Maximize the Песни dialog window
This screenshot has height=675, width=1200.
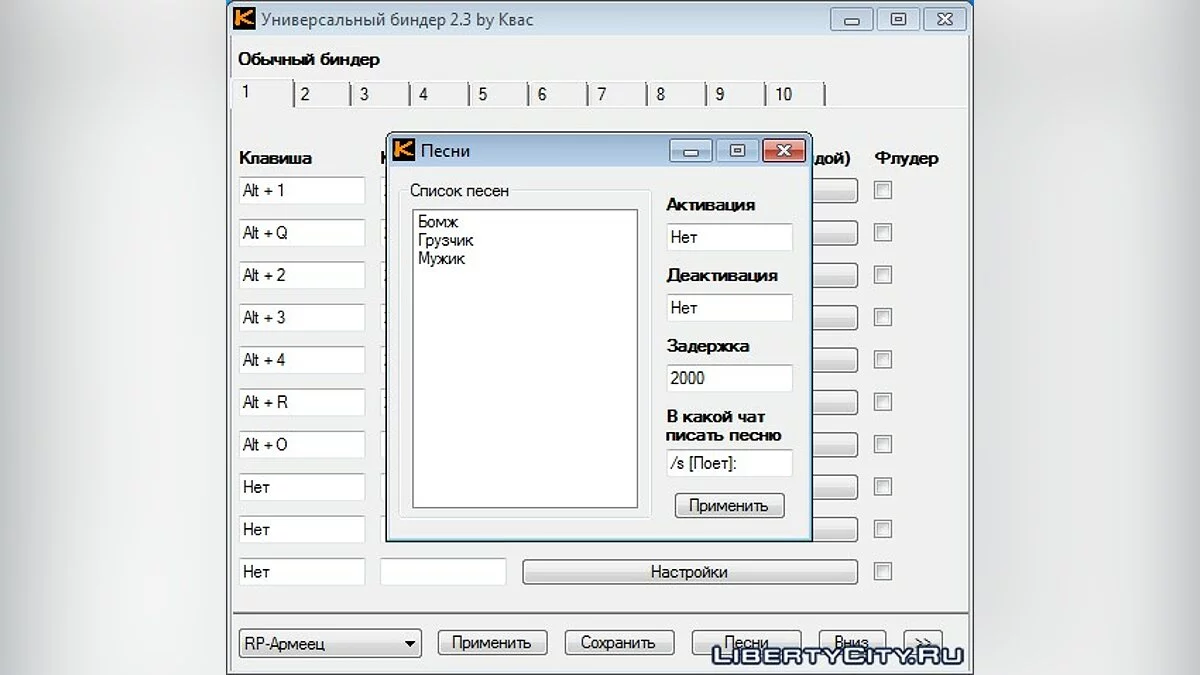point(737,151)
